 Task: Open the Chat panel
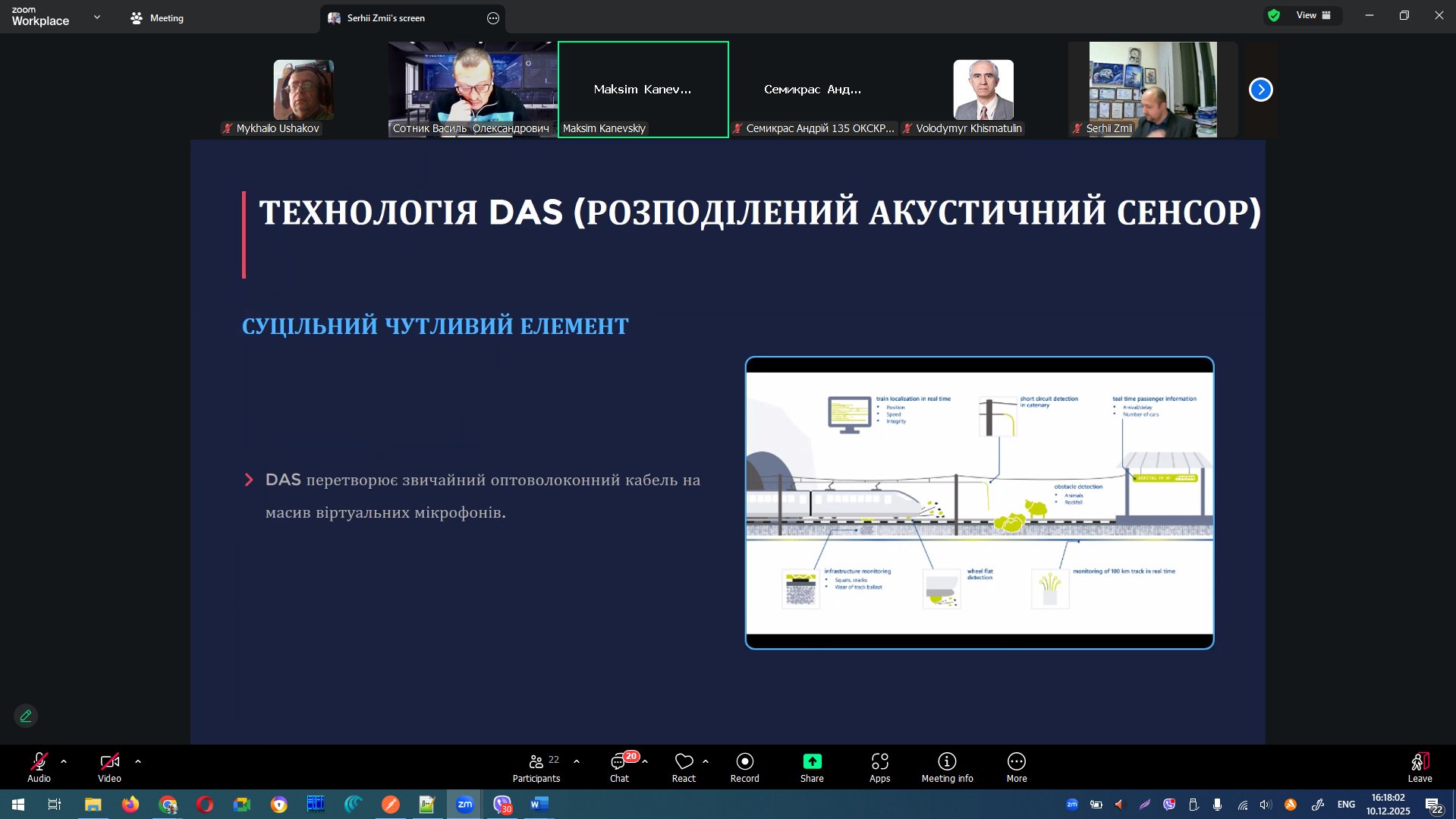click(619, 767)
